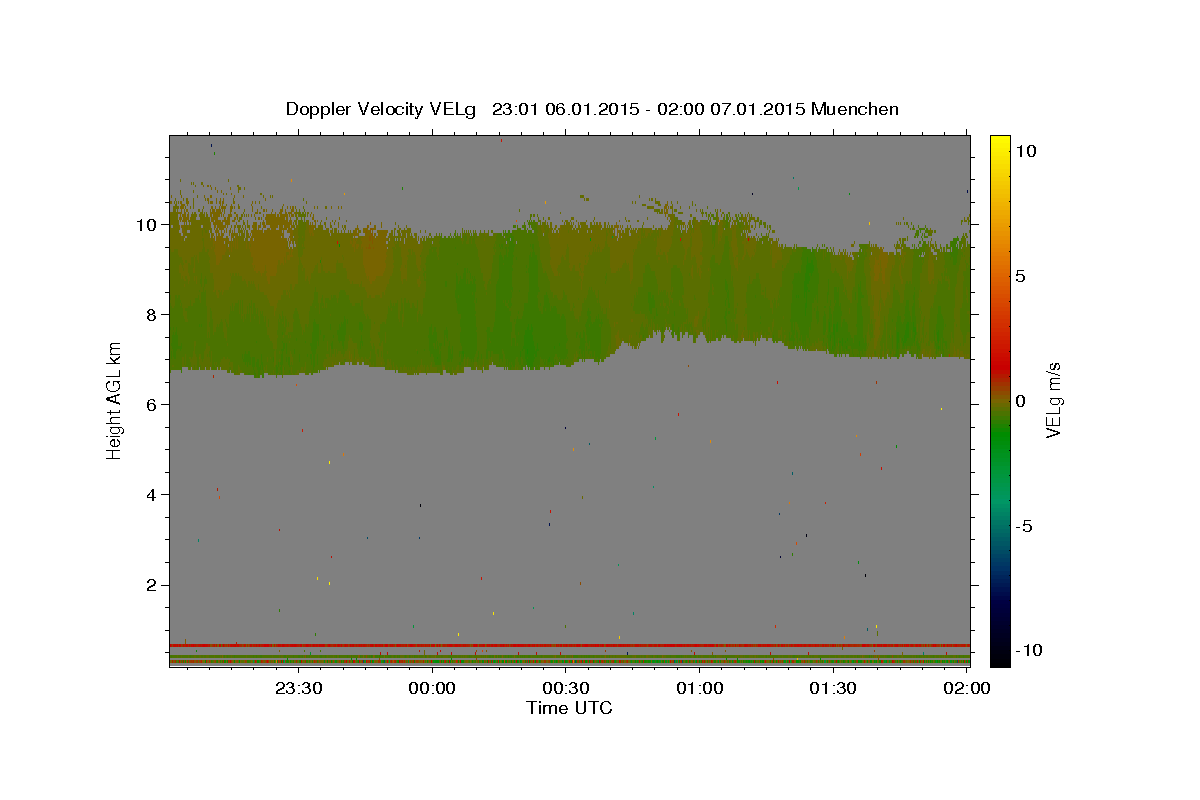Viewport: 1200px width, 800px height.
Task: Click the red horizontal band near ground level
Action: tap(569, 645)
